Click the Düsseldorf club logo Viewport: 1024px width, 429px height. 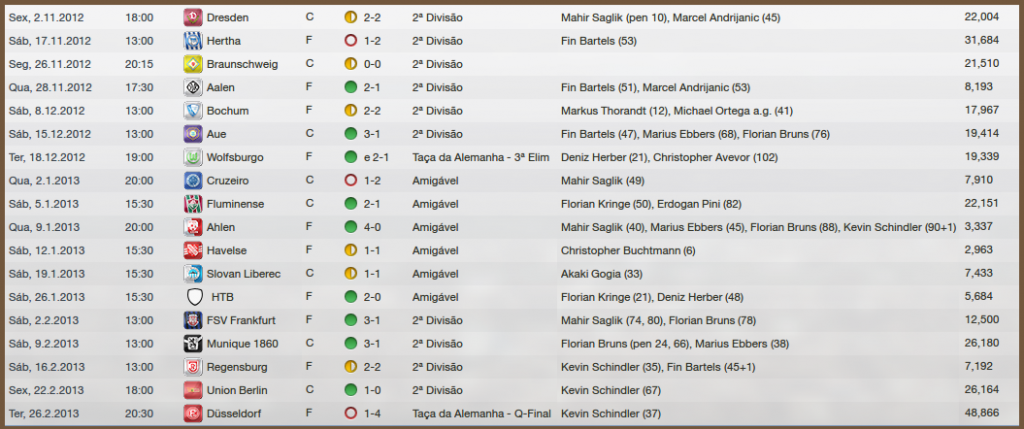[x=193, y=413]
